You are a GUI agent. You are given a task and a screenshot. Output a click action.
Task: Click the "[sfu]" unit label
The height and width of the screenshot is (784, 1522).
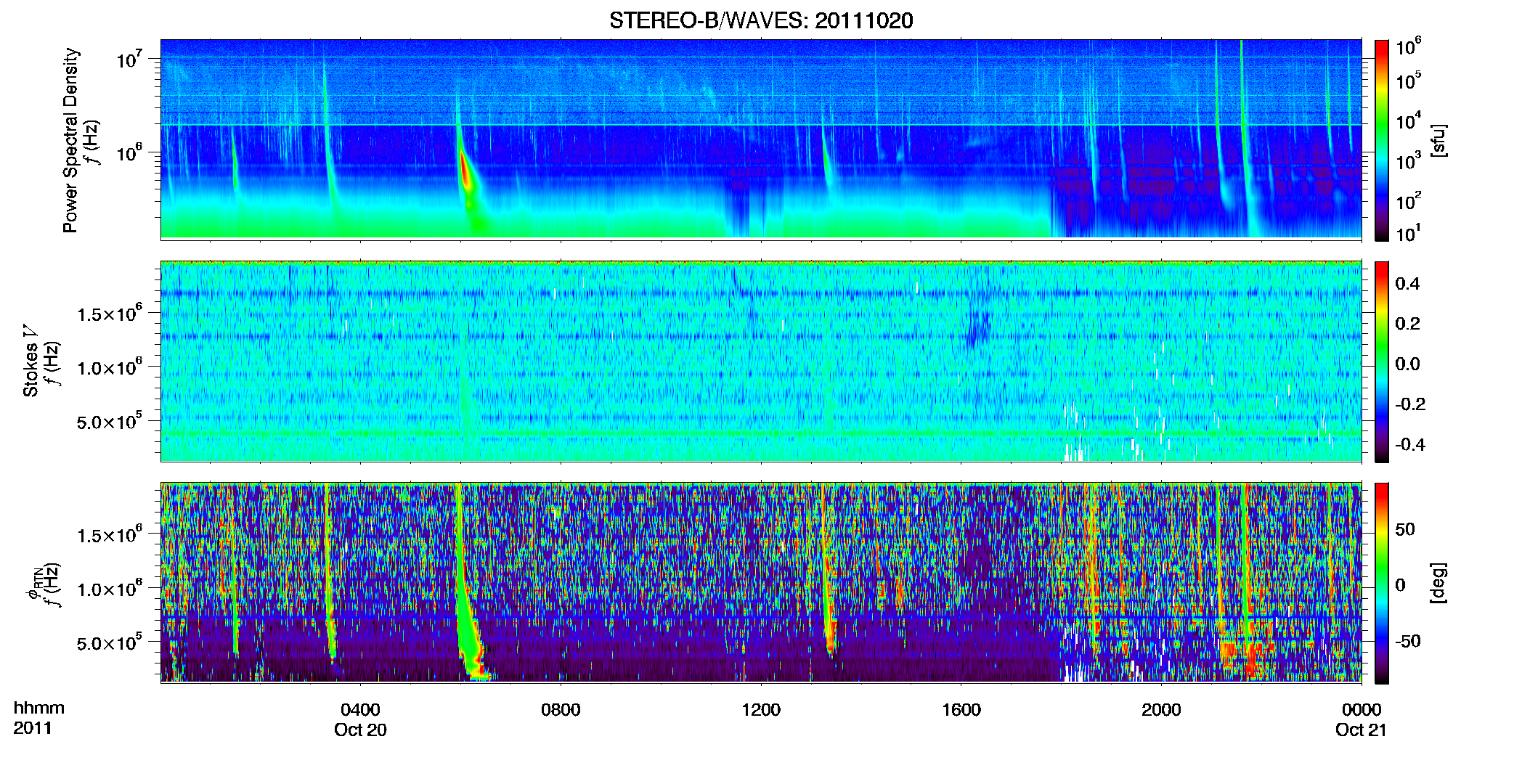1438,141
